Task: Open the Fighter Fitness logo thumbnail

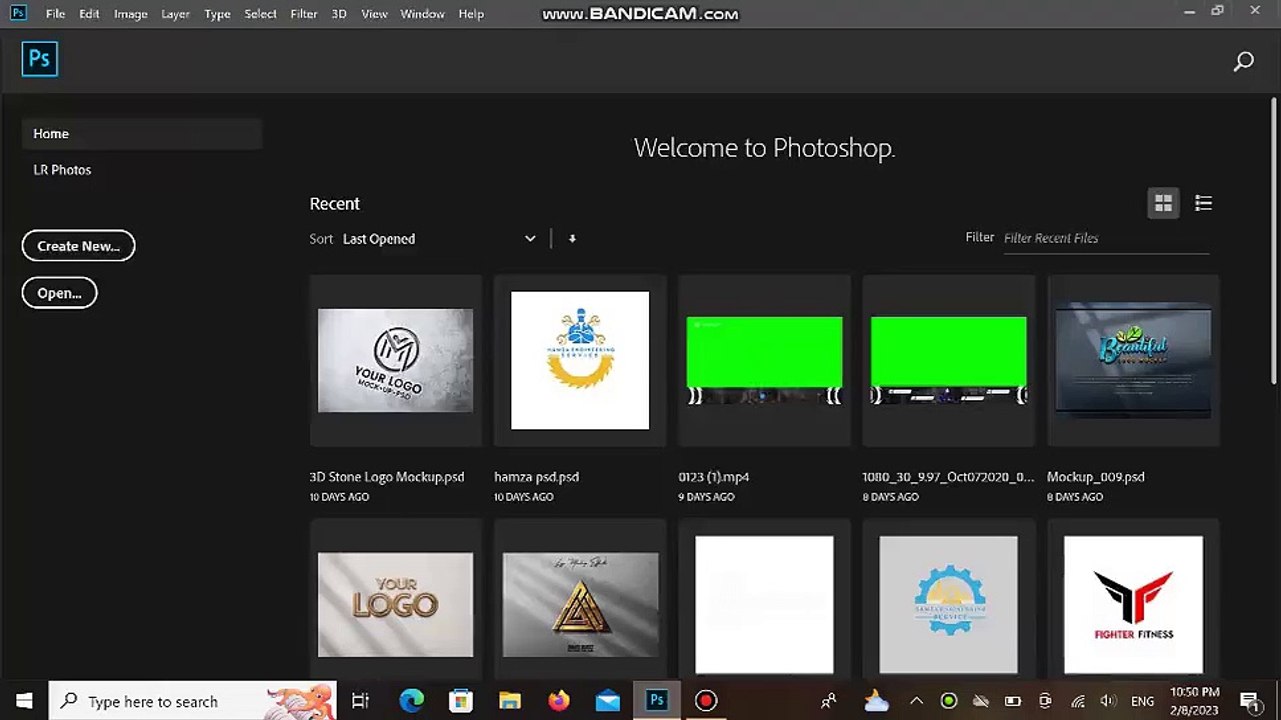Action: click(x=1133, y=604)
